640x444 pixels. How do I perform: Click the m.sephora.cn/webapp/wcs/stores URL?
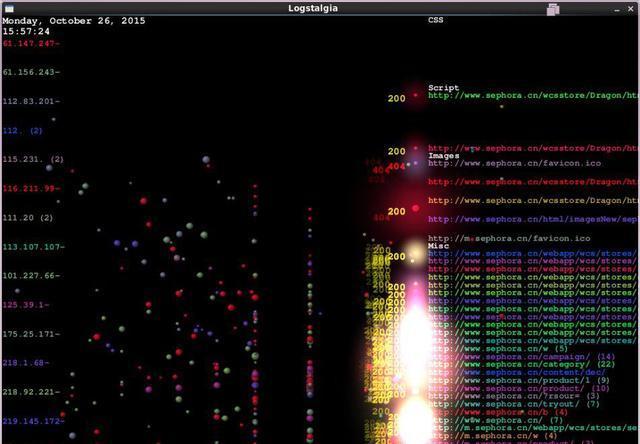click(x=533, y=428)
